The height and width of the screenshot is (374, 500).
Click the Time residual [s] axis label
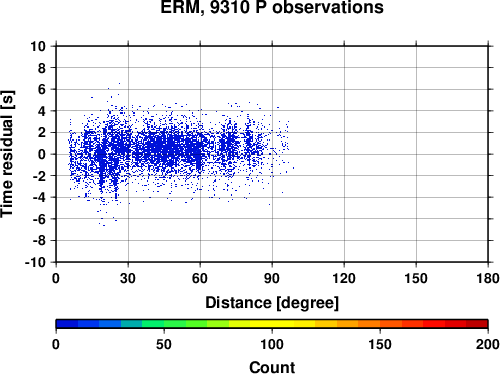pos(7,154)
